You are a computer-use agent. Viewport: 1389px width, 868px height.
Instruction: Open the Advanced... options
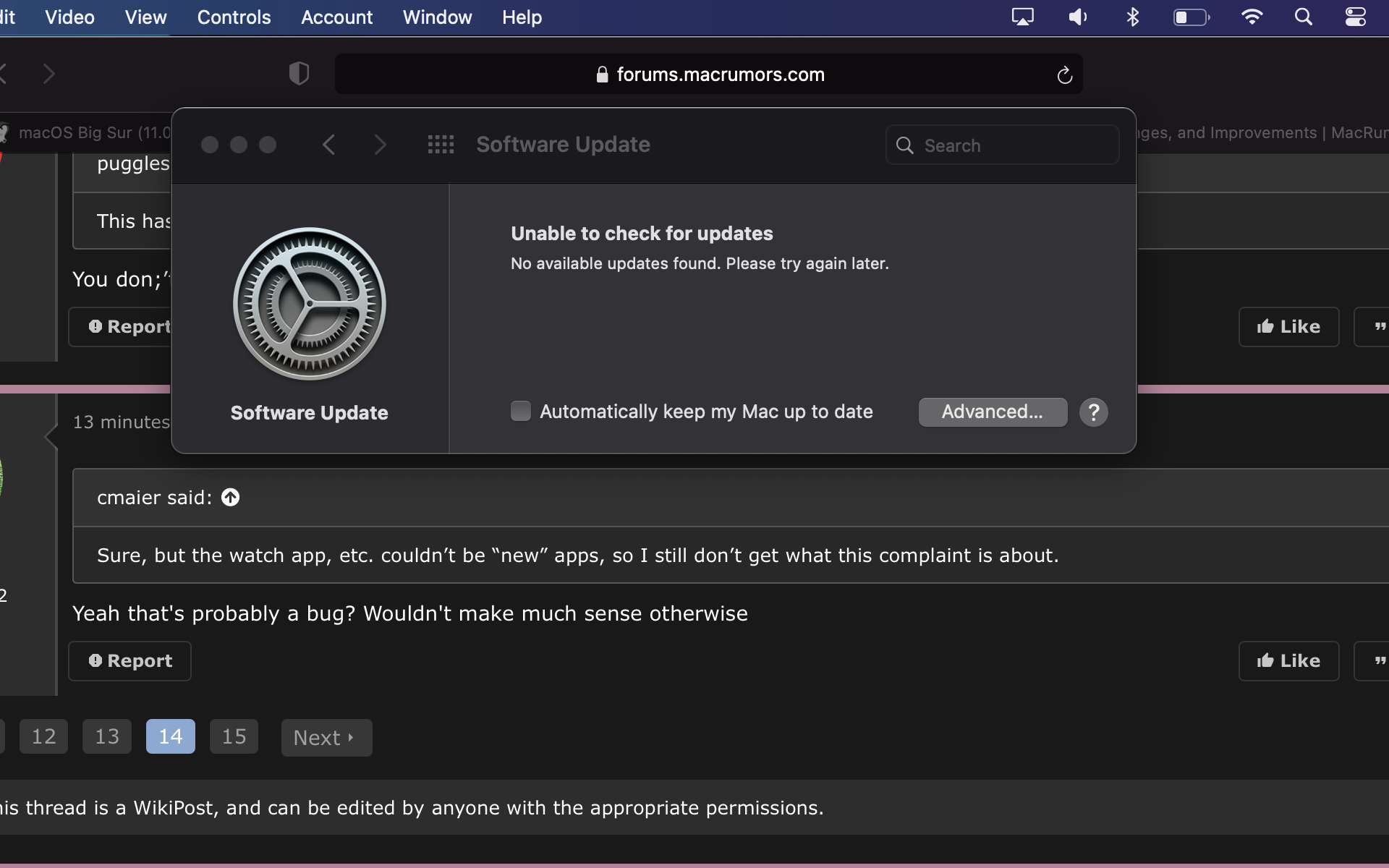993,412
